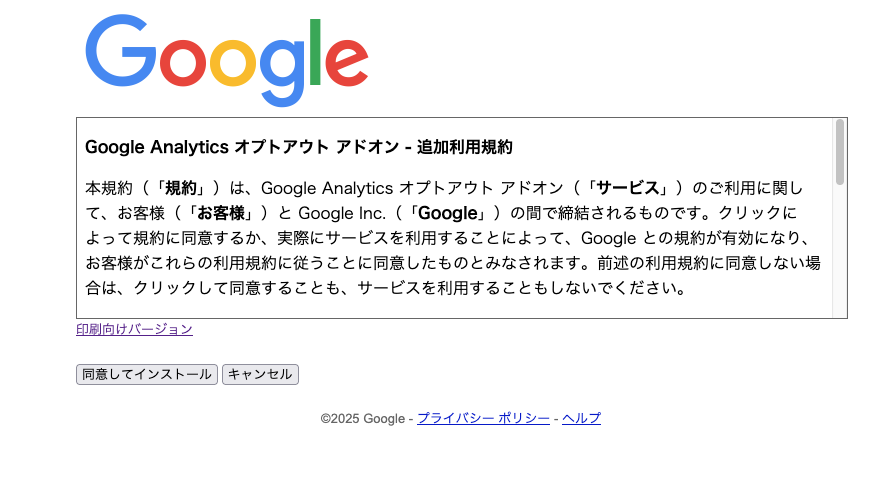Click the 追加利用規約 heading in the terms box
Viewport: 869px width, 502px height.
(x=299, y=147)
